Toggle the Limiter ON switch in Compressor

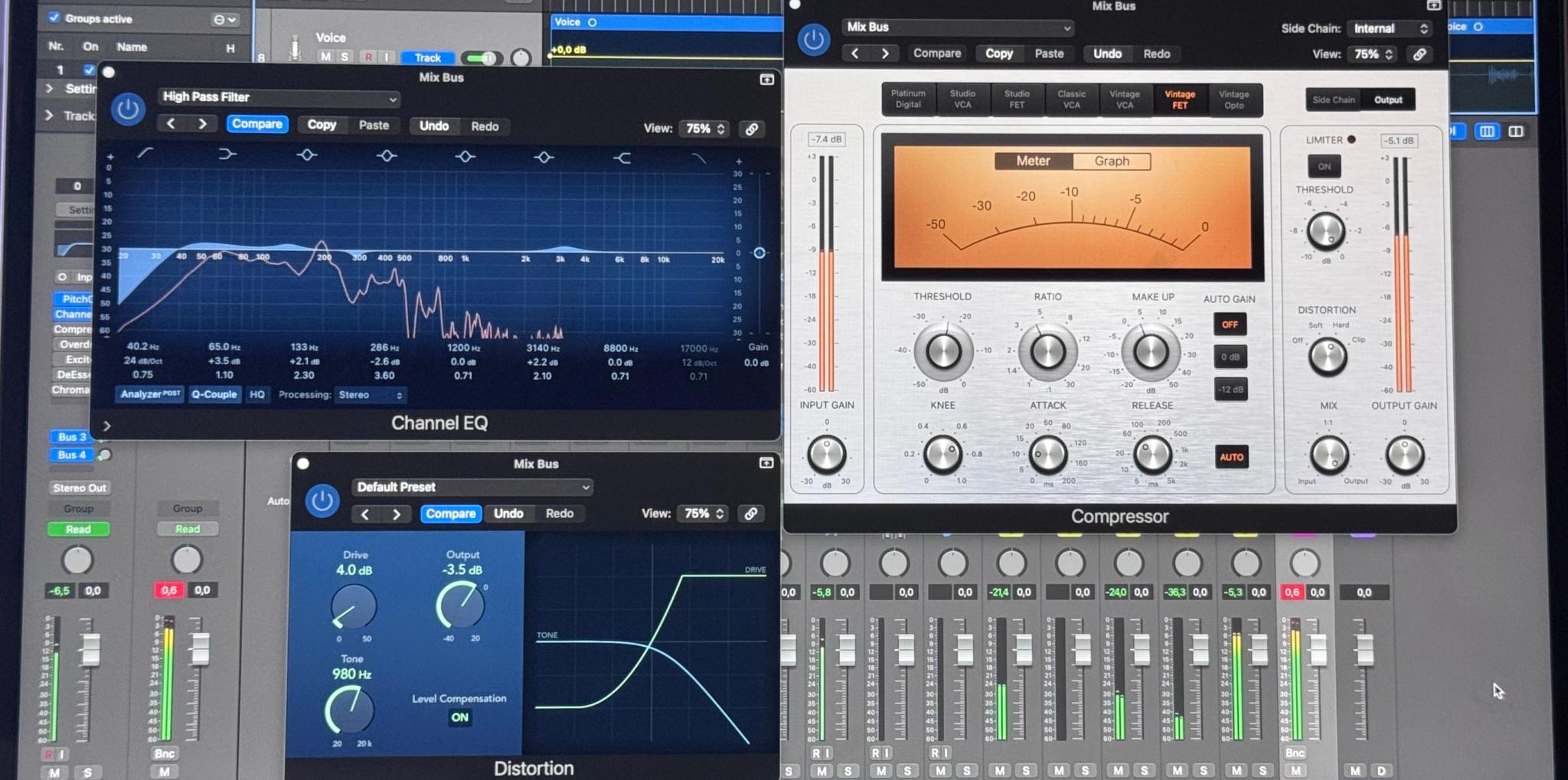point(1324,166)
